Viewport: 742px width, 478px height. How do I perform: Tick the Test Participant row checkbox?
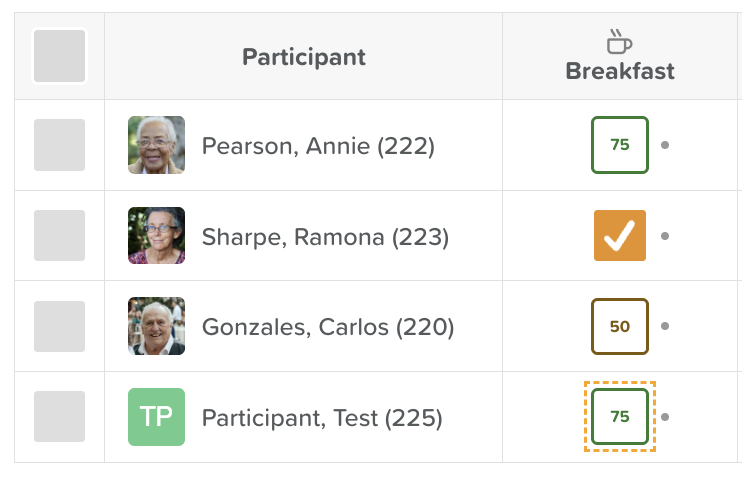click(60, 416)
